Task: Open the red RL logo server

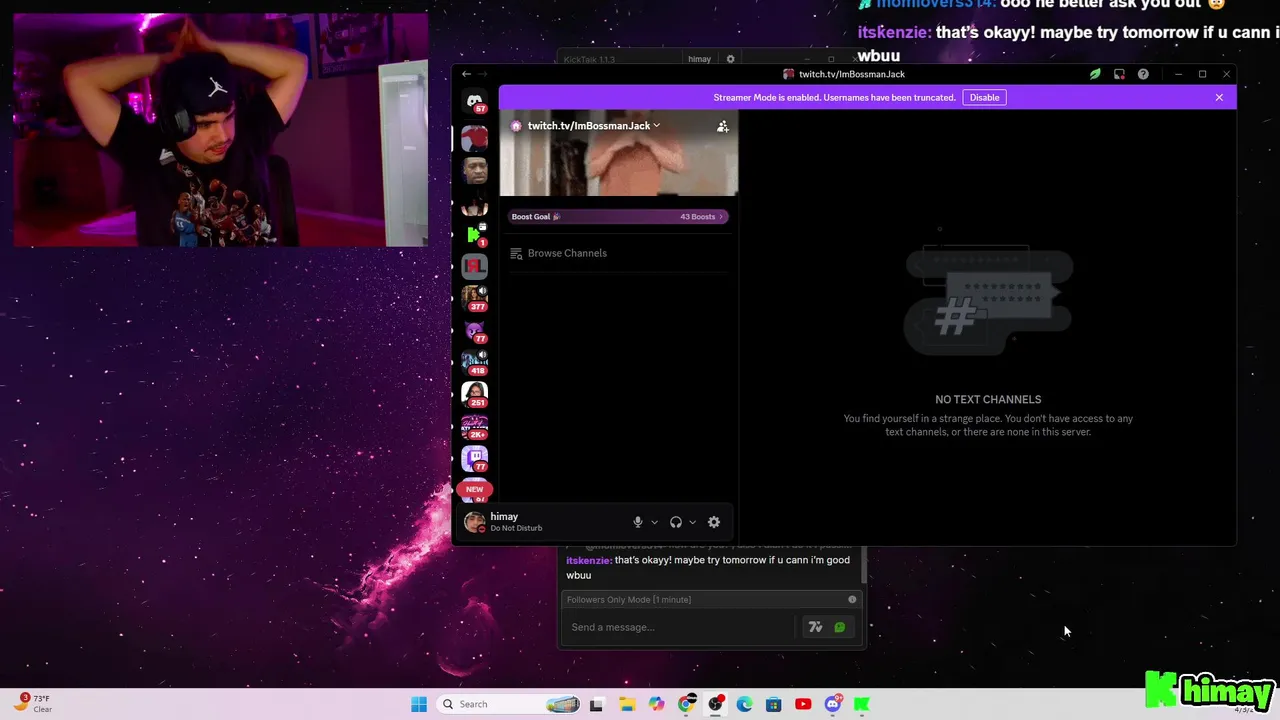Action: pos(475,266)
